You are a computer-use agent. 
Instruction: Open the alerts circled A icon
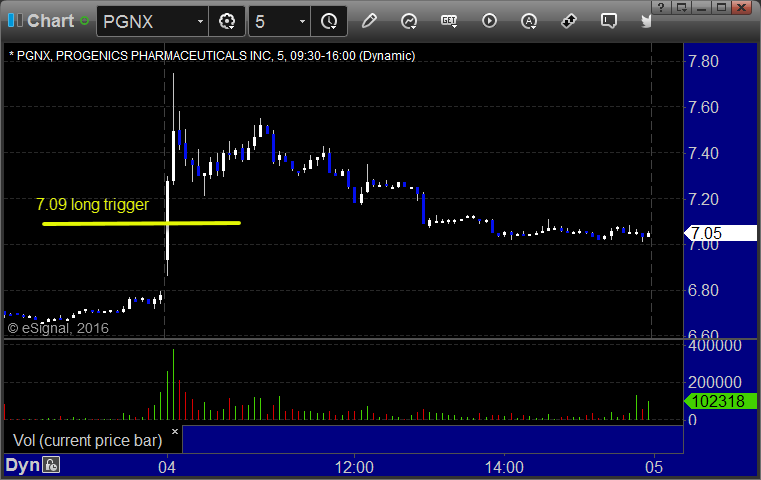(x=529, y=21)
